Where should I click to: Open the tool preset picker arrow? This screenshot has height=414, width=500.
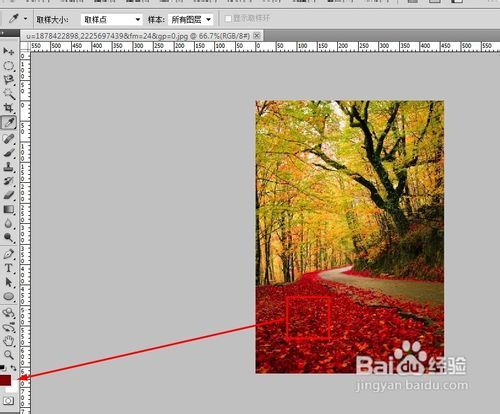(x=25, y=19)
